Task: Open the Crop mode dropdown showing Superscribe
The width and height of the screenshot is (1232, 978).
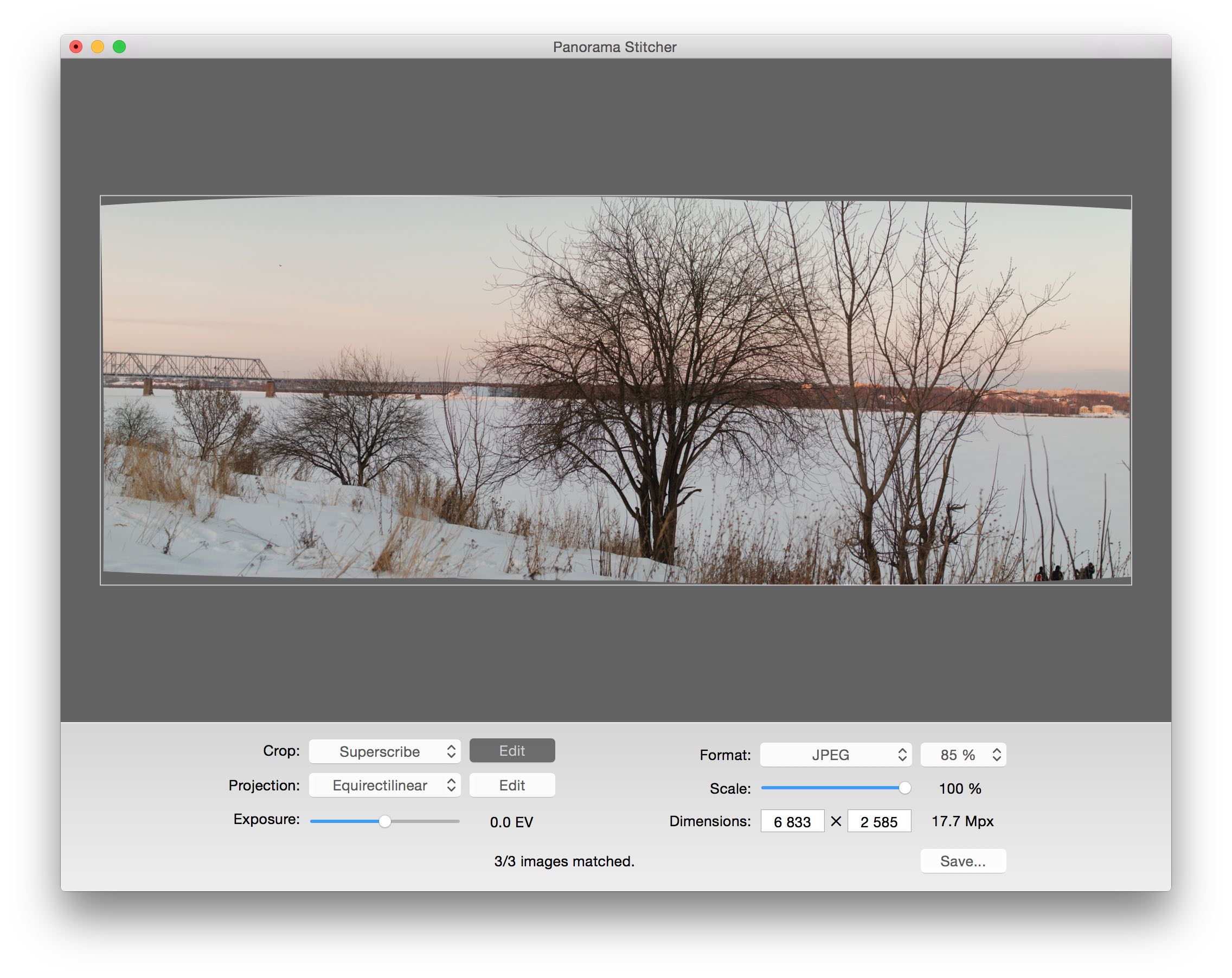Action: pyautogui.click(x=384, y=751)
